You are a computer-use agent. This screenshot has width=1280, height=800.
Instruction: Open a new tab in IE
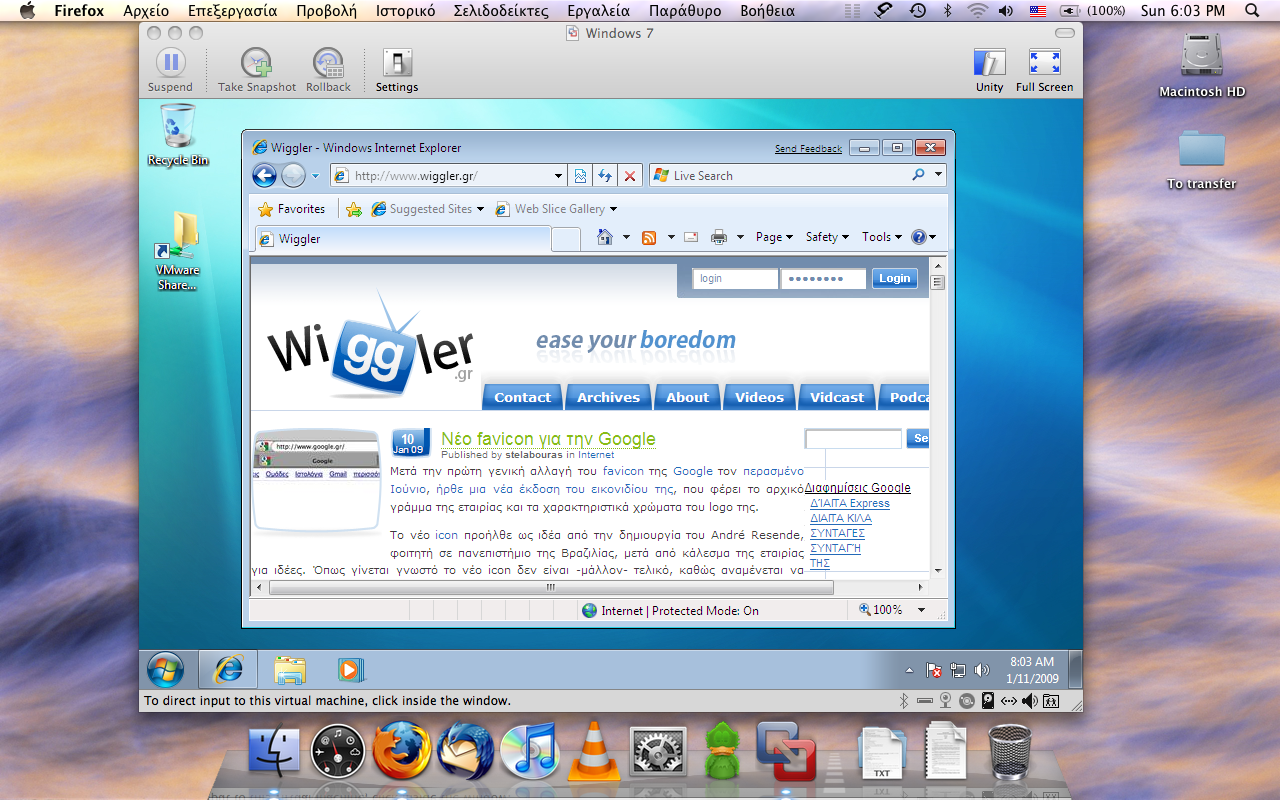coord(566,239)
